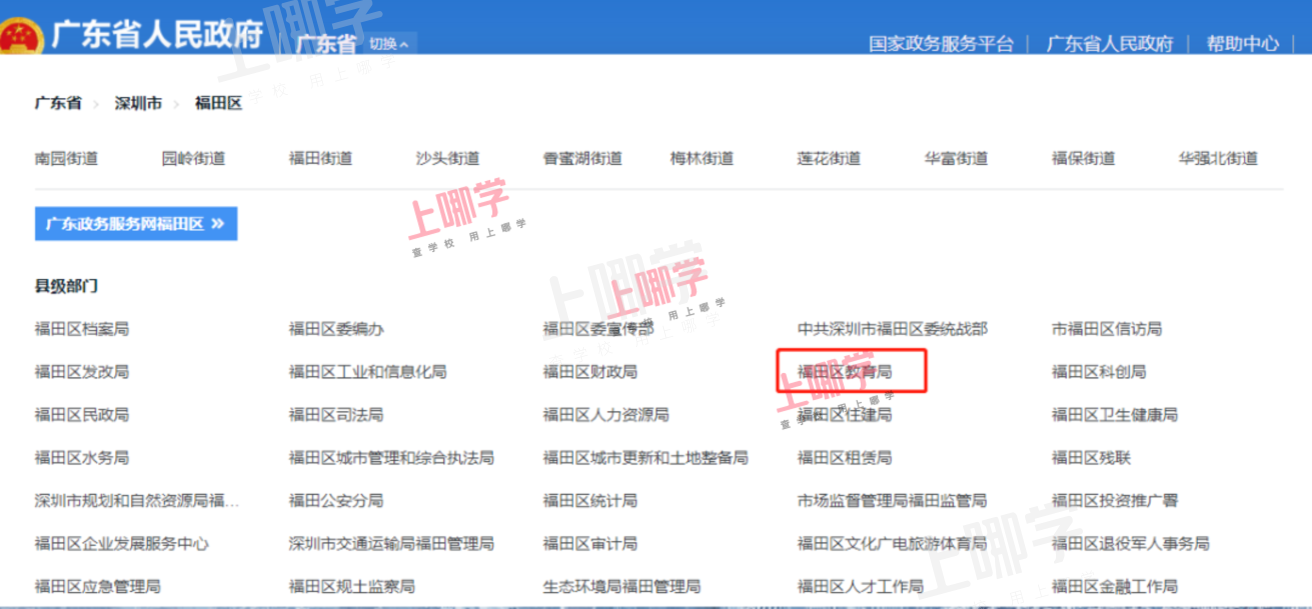Open the 切换 region switcher dropdown
This screenshot has height=609, width=1312.
click(389, 44)
